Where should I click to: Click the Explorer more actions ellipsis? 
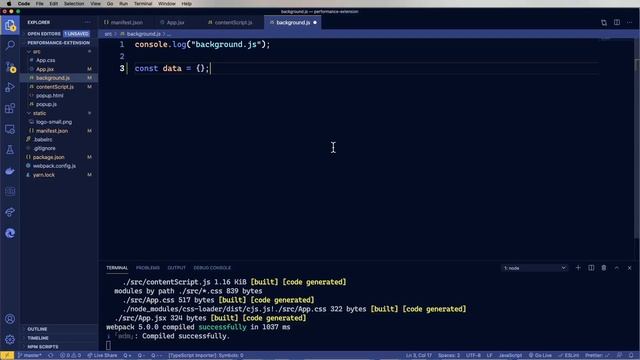(87, 22)
